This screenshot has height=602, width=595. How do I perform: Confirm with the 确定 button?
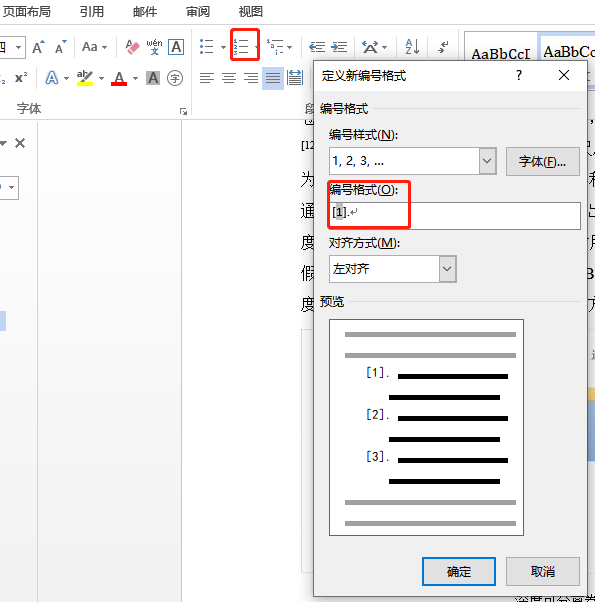coord(459,571)
